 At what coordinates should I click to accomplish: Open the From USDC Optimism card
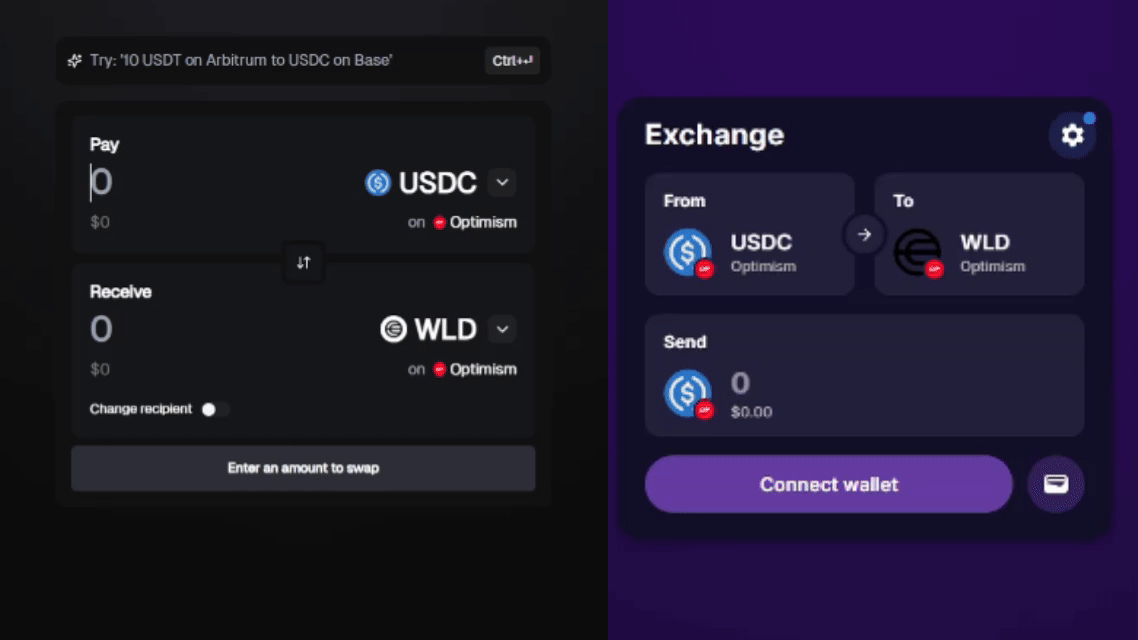(749, 234)
